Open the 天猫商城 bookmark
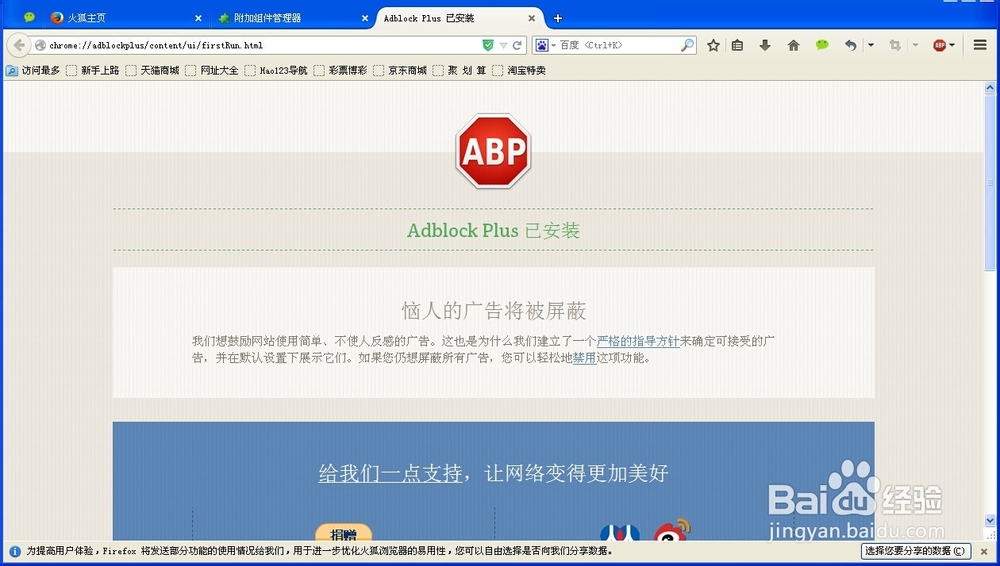This screenshot has height=566, width=1000. [x=152, y=70]
